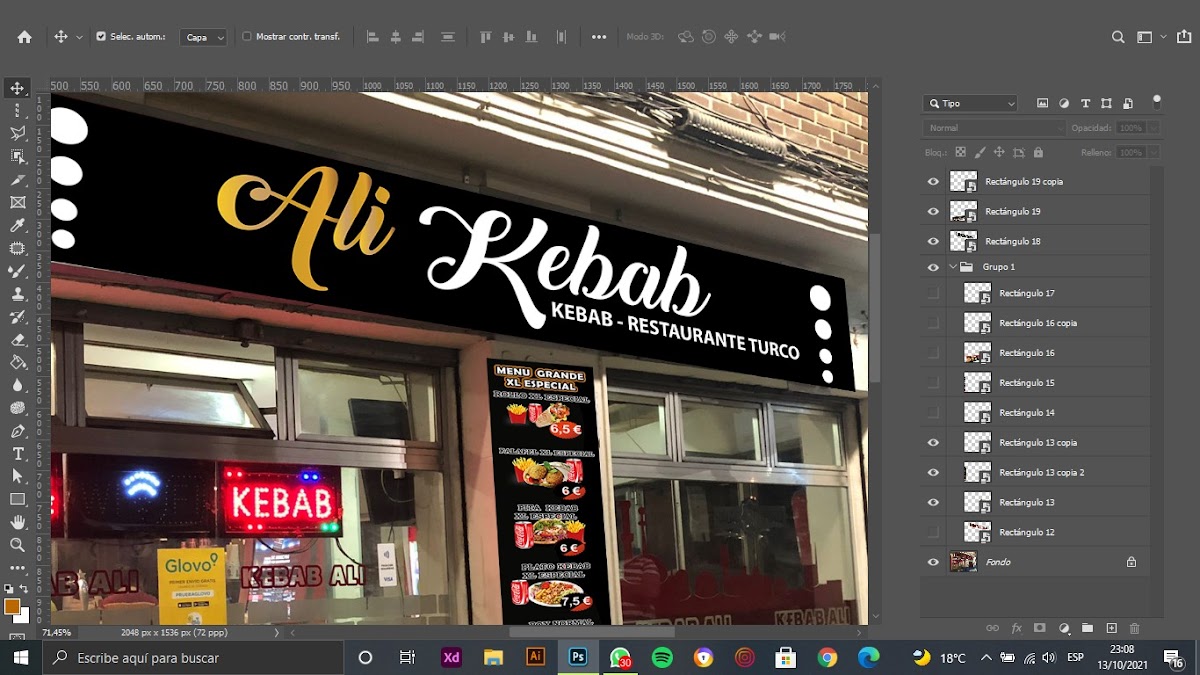Click the delete layer trash icon
Image resolution: width=1200 pixels, height=675 pixels.
pyautogui.click(x=1134, y=628)
